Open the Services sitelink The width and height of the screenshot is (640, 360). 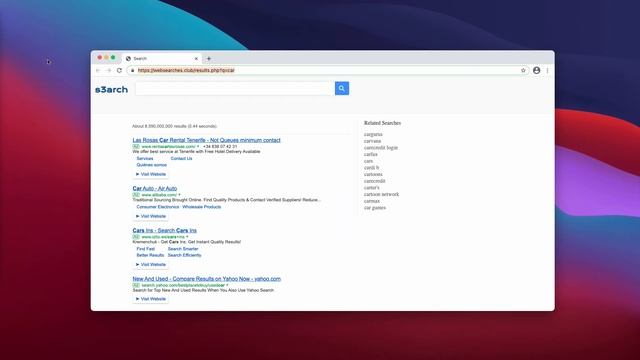pos(145,158)
